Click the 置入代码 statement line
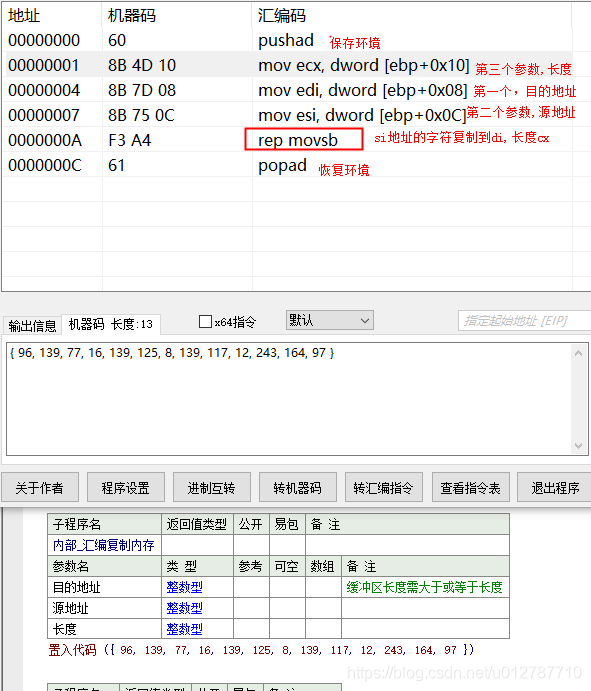 (x=261, y=650)
